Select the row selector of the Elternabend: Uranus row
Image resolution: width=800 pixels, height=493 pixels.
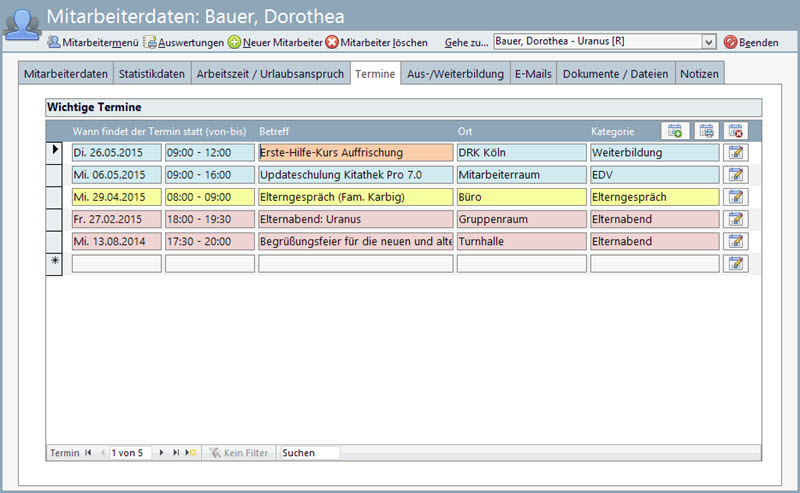[55, 219]
